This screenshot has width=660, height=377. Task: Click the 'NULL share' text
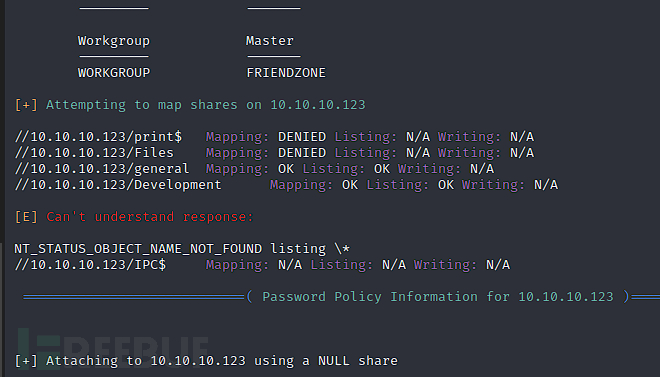(358, 361)
